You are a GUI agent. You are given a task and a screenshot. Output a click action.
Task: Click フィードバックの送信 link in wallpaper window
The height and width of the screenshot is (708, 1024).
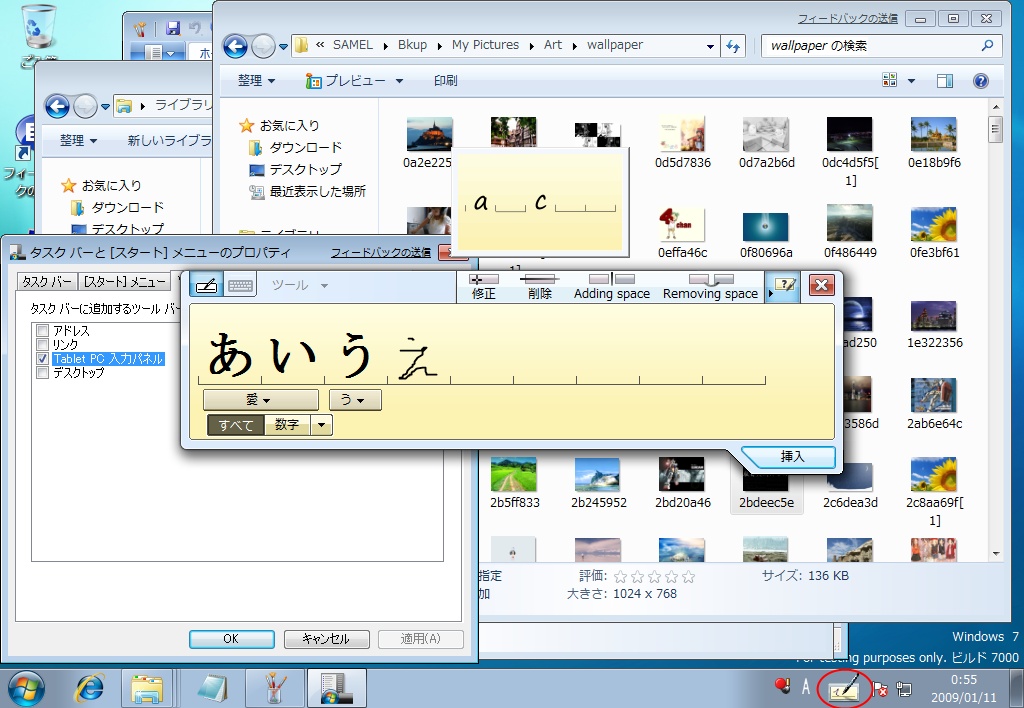point(848,18)
